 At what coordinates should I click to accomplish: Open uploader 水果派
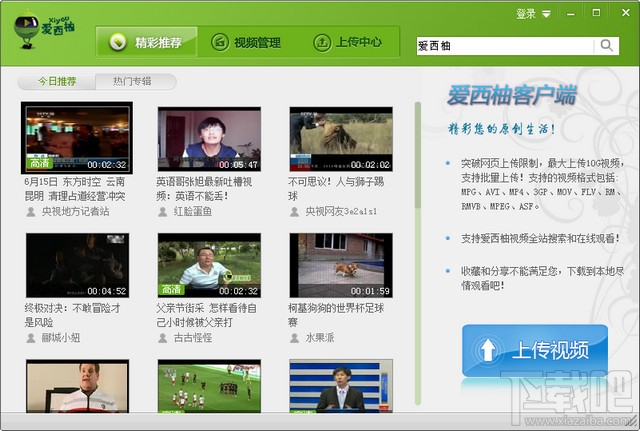click(x=320, y=338)
